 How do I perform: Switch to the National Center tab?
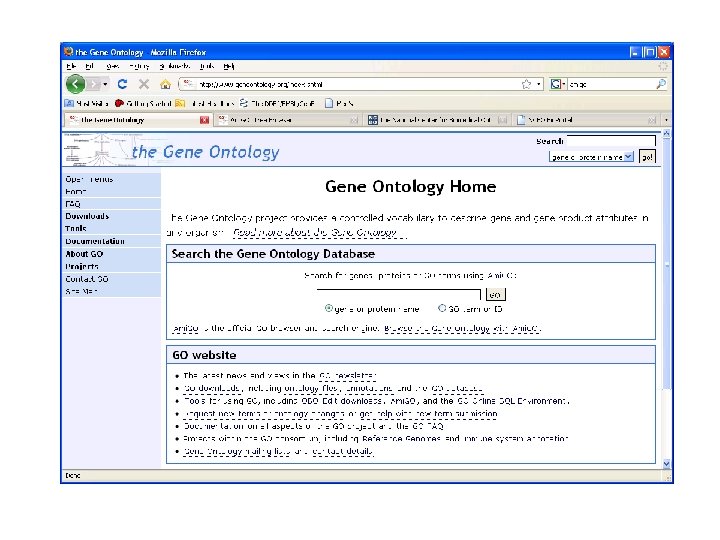435,120
